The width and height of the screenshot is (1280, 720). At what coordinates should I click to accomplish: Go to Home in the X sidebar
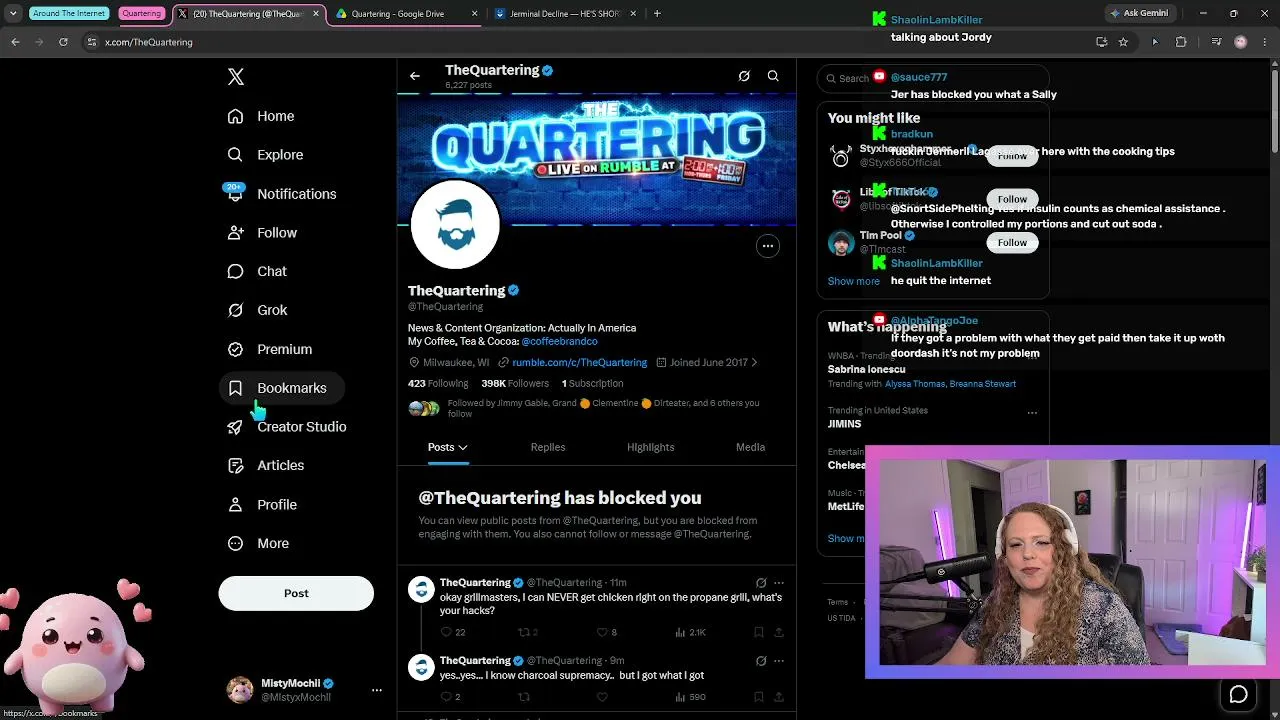[261, 116]
